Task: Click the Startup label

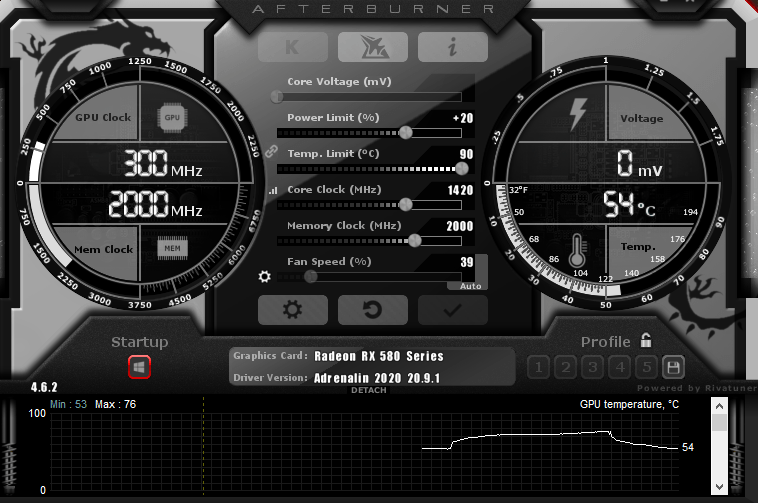Action: pos(140,342)
